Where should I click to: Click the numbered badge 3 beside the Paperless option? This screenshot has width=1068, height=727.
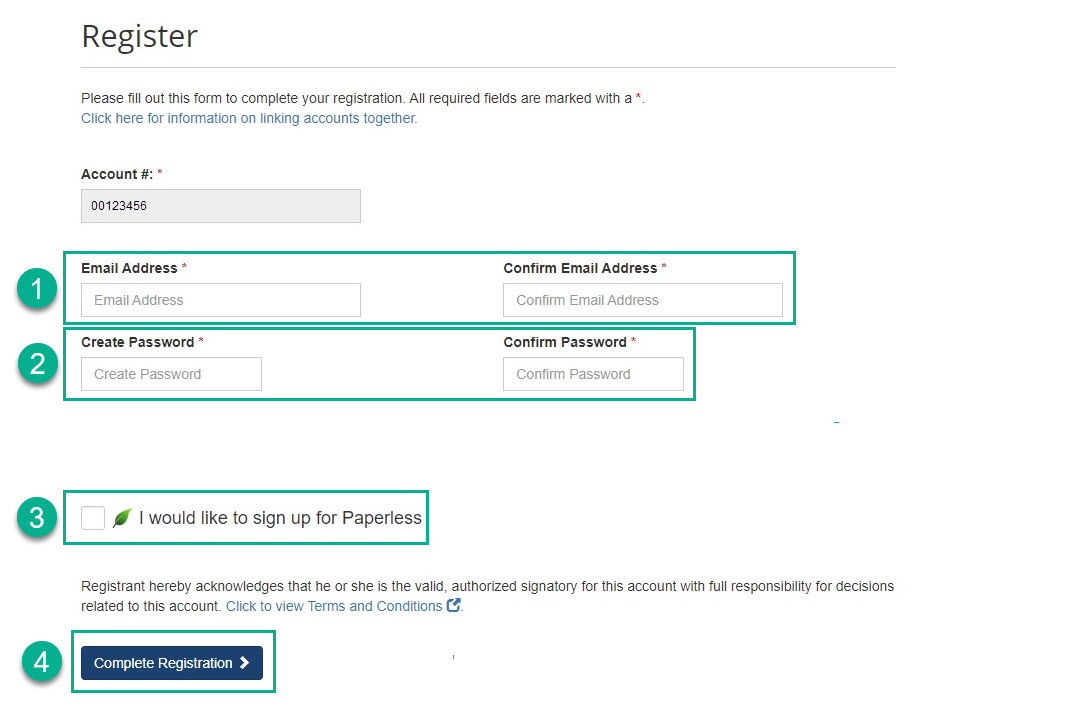36,517
